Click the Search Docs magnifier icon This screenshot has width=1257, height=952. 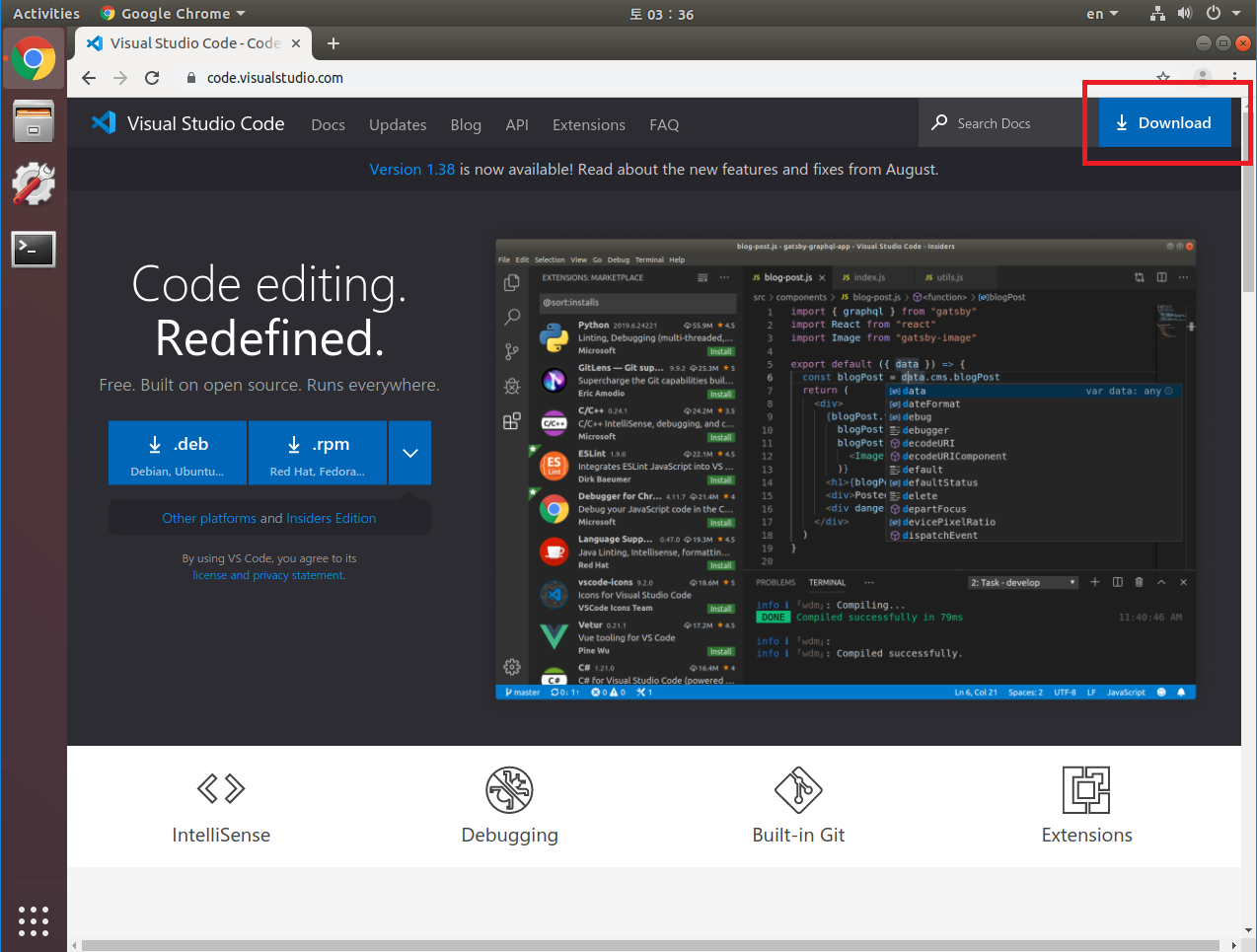click(x=939, y=122)
